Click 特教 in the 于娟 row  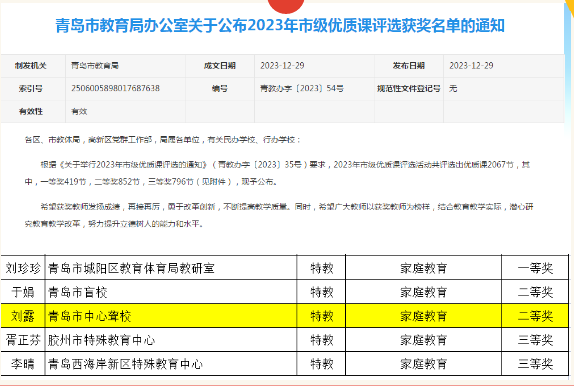(x=321, y=292)
